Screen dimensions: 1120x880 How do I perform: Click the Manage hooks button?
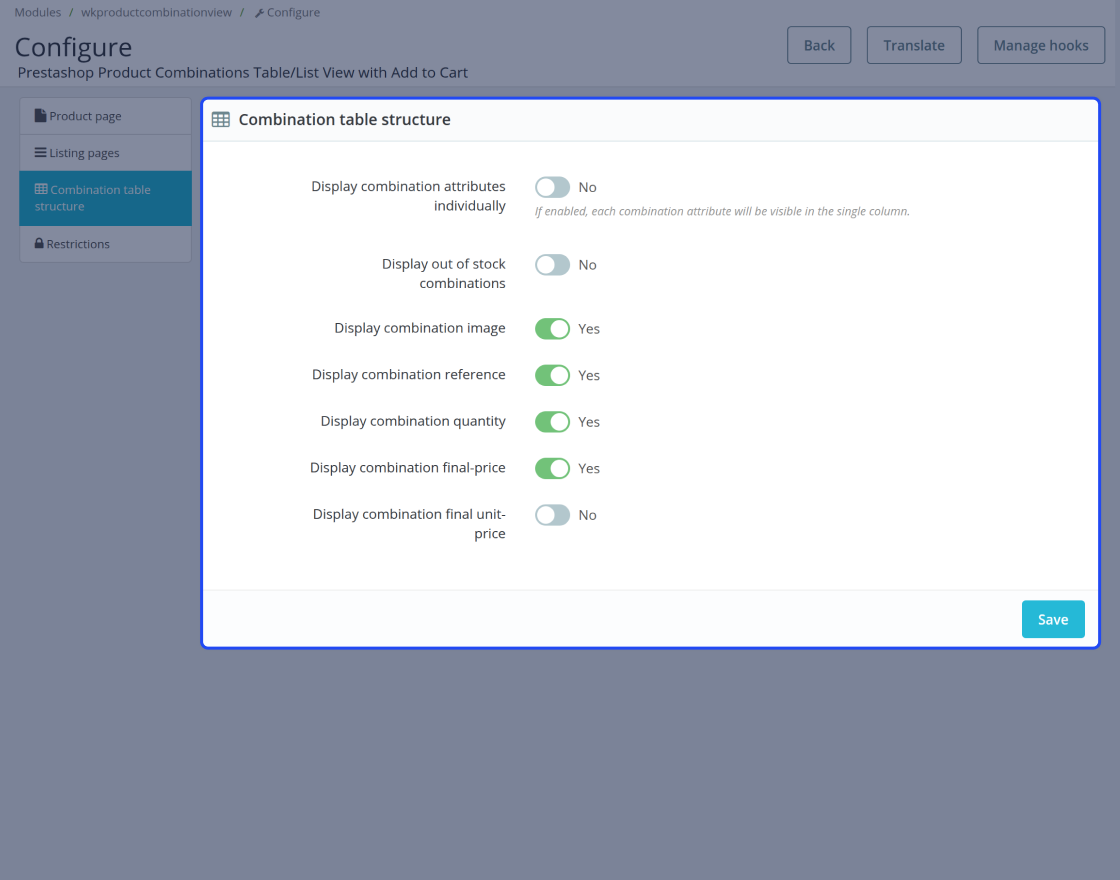pyautogui.click(x=1040, y=45)
